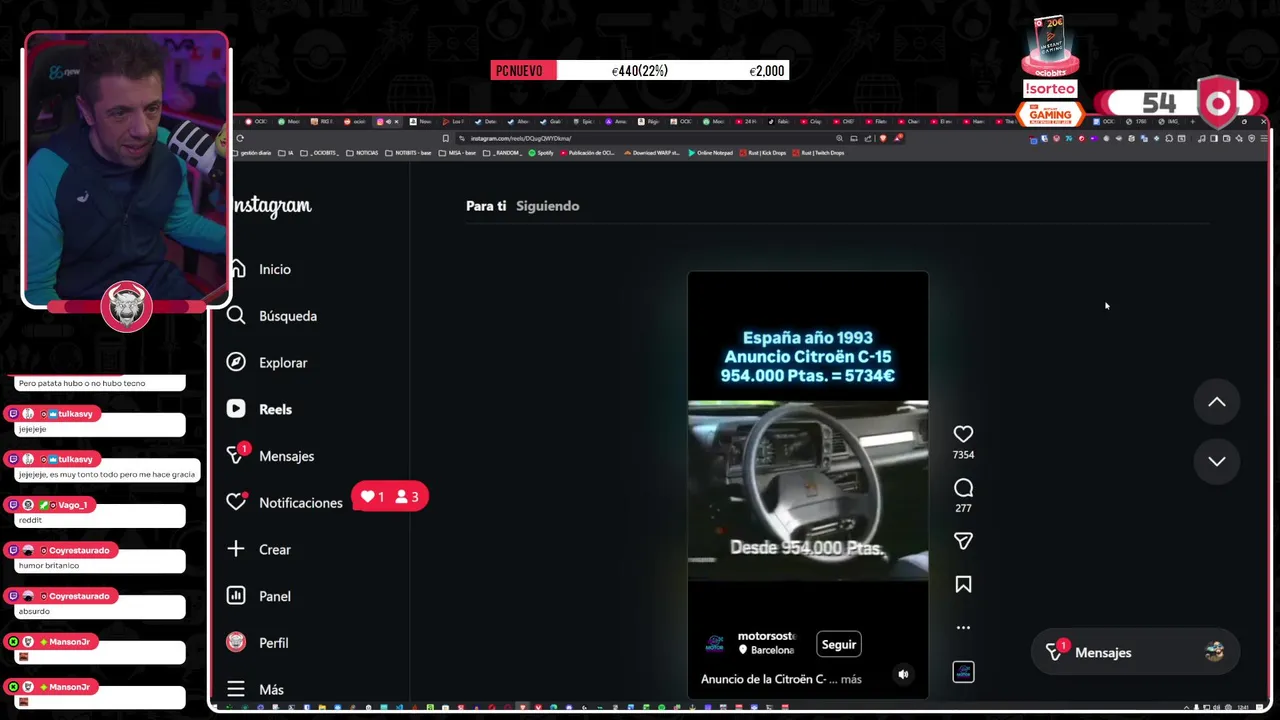Open the reel's audio thumbnail
Image resolution: width=1280 pixels, height=720 pixels.
pos(963,672)
